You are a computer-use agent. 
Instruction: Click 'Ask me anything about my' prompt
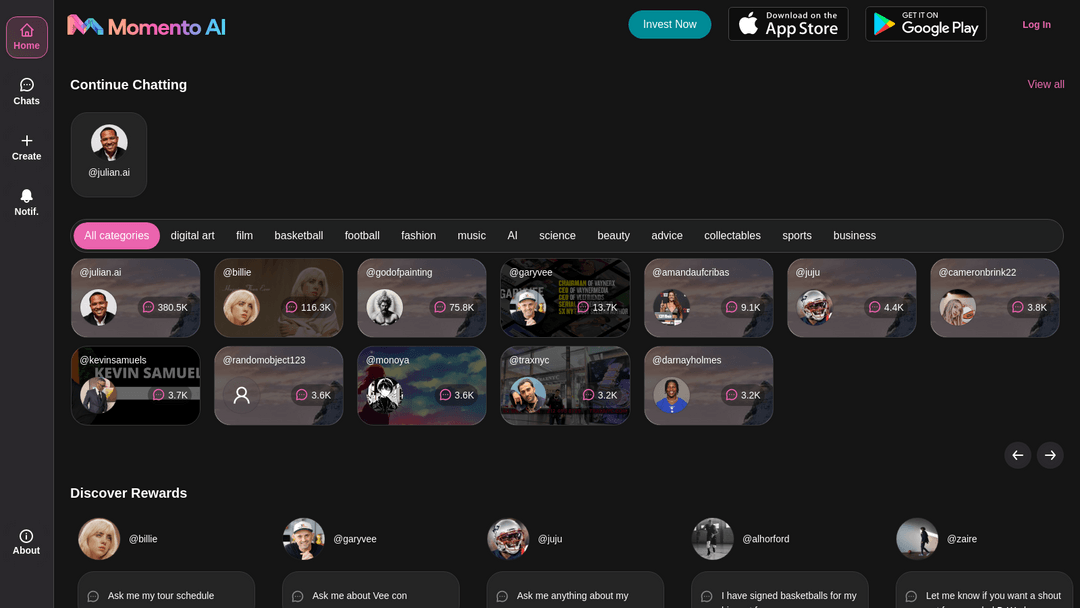click(575, 592)
